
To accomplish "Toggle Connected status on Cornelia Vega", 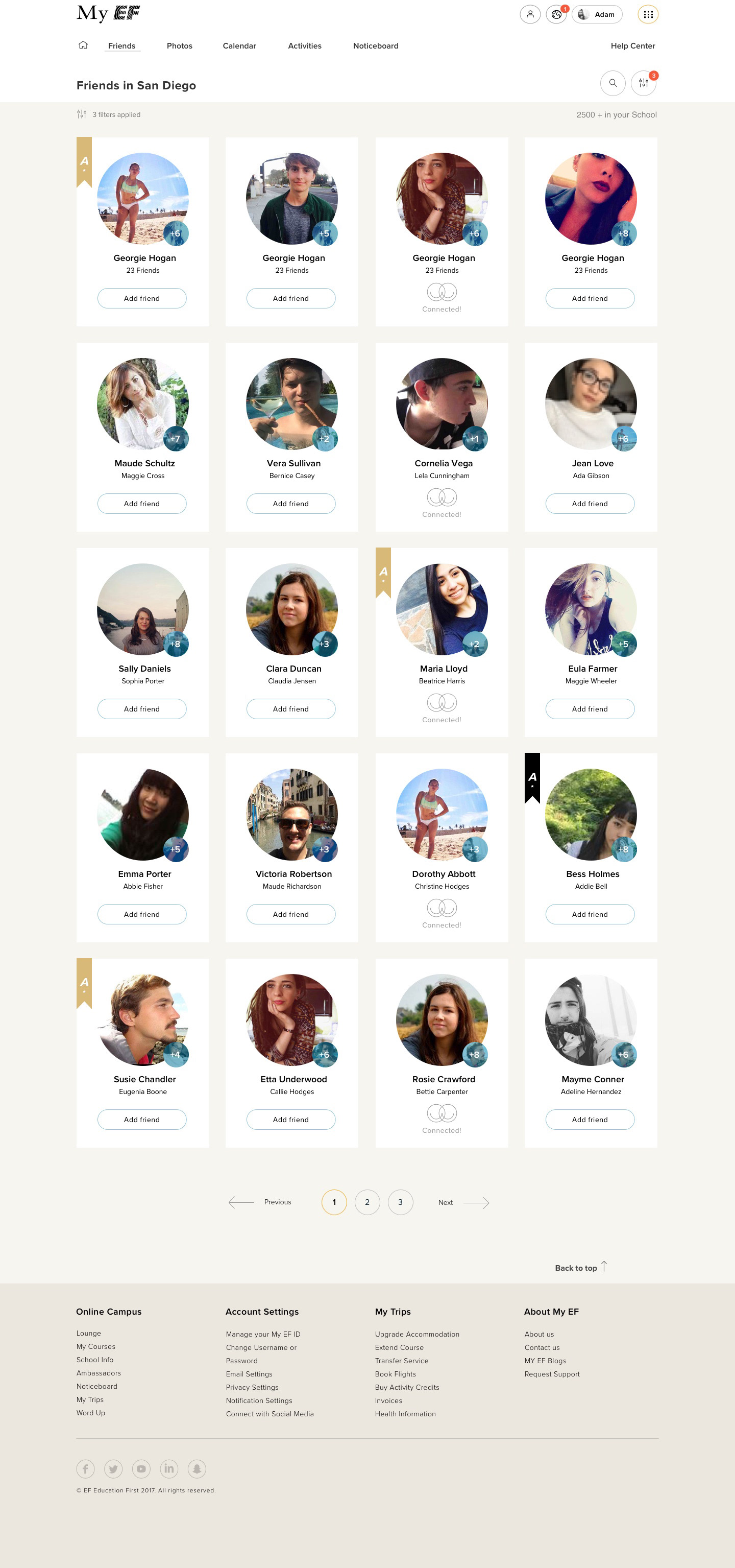I will coord(442,504).
